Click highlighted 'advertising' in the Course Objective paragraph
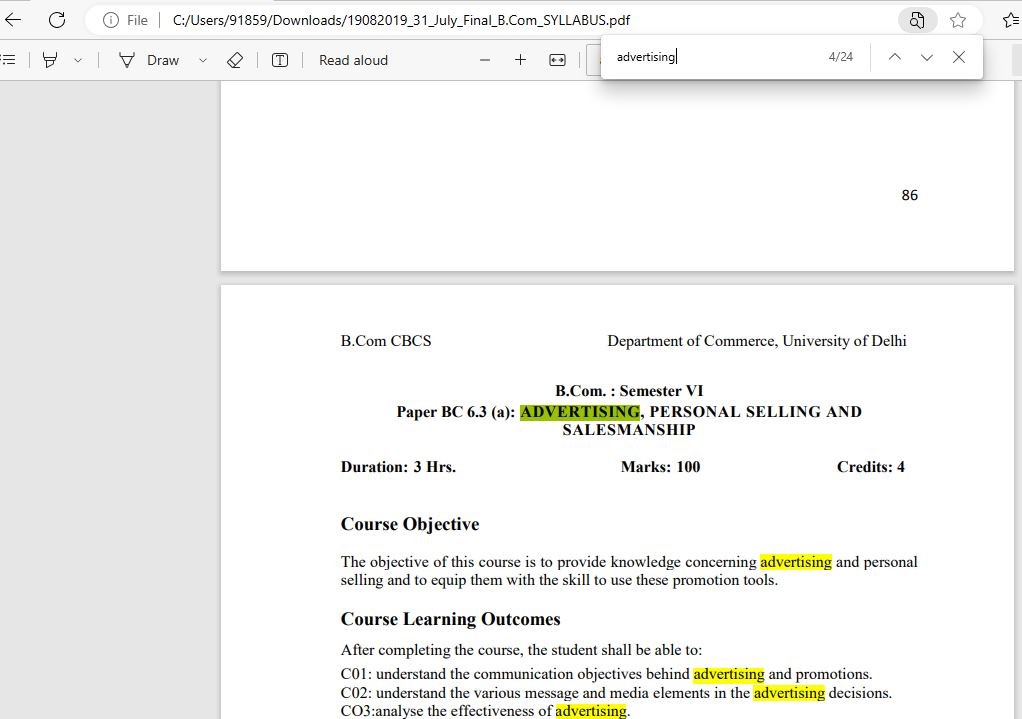Screen dimensions: 1022x719 point(796,562)
